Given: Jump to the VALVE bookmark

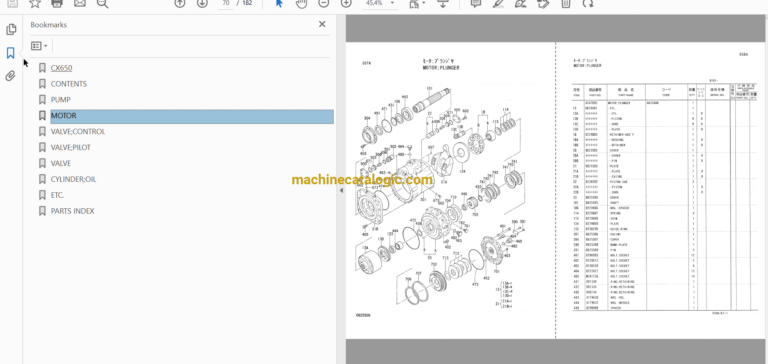Looking at the screenshot, I should tap(61, 163).
